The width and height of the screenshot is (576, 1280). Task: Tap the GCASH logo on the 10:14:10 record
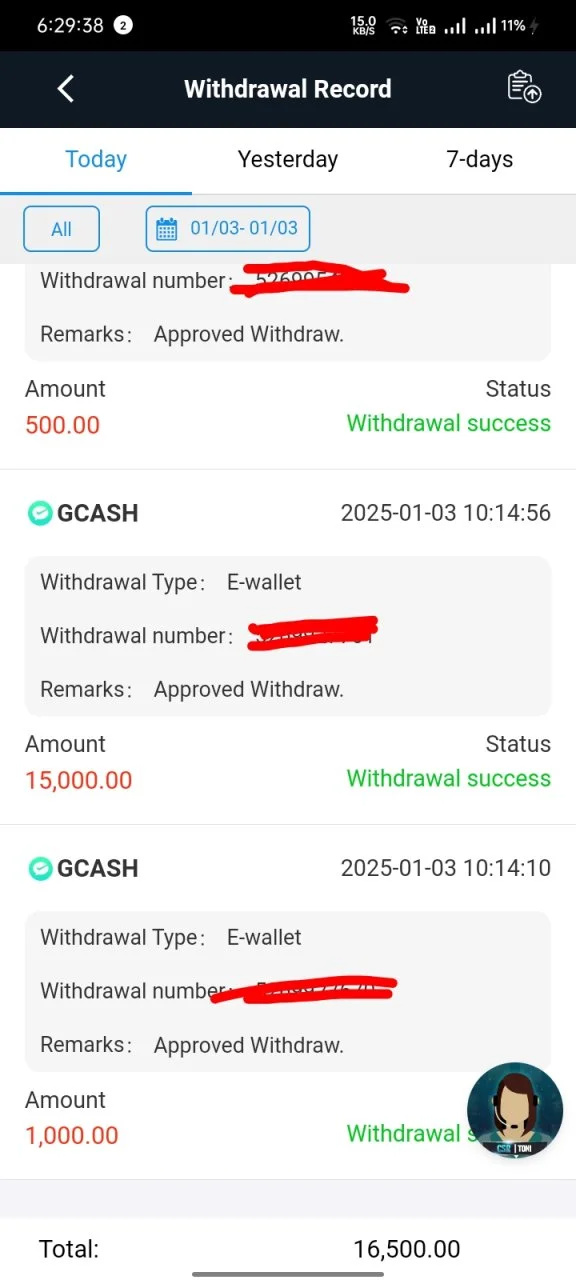(39, 868)
